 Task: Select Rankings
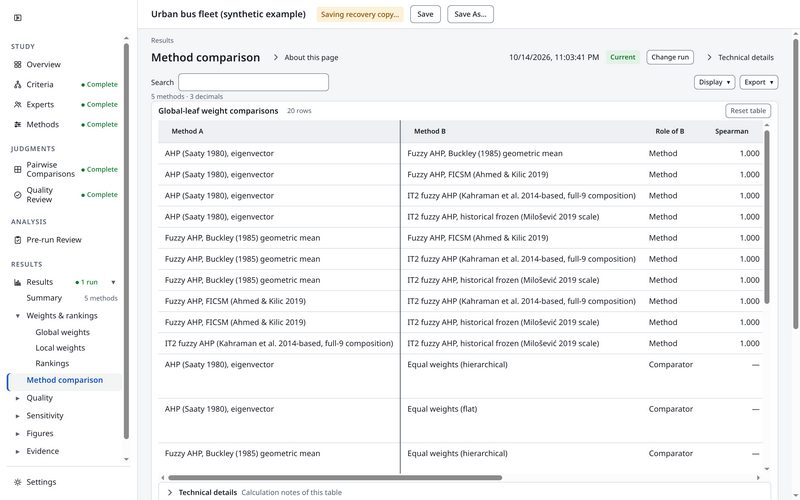(52, 364)
